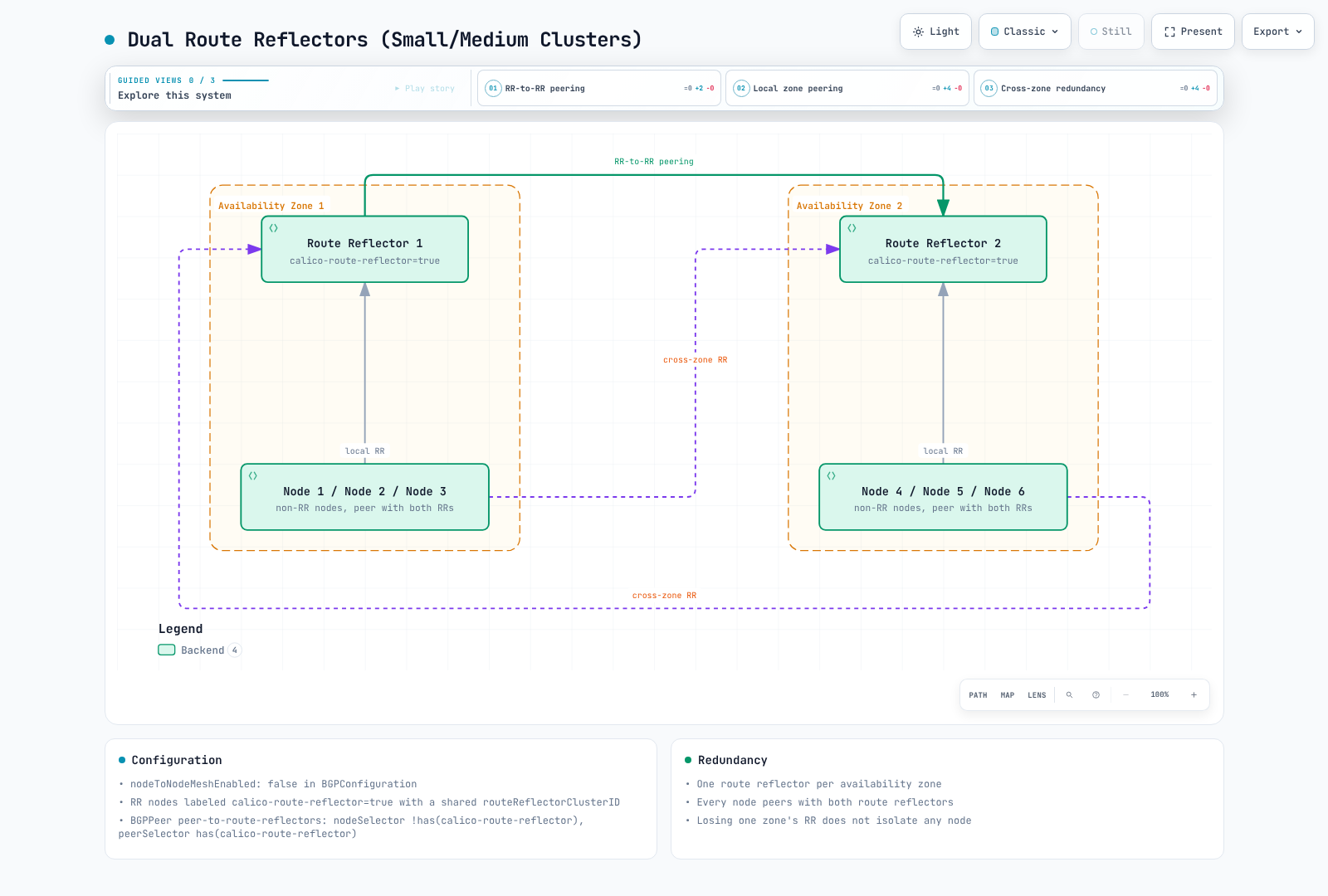Select the Local zone peering guided view
Viewport: 1328px width, 896px height.
[847, 88]
